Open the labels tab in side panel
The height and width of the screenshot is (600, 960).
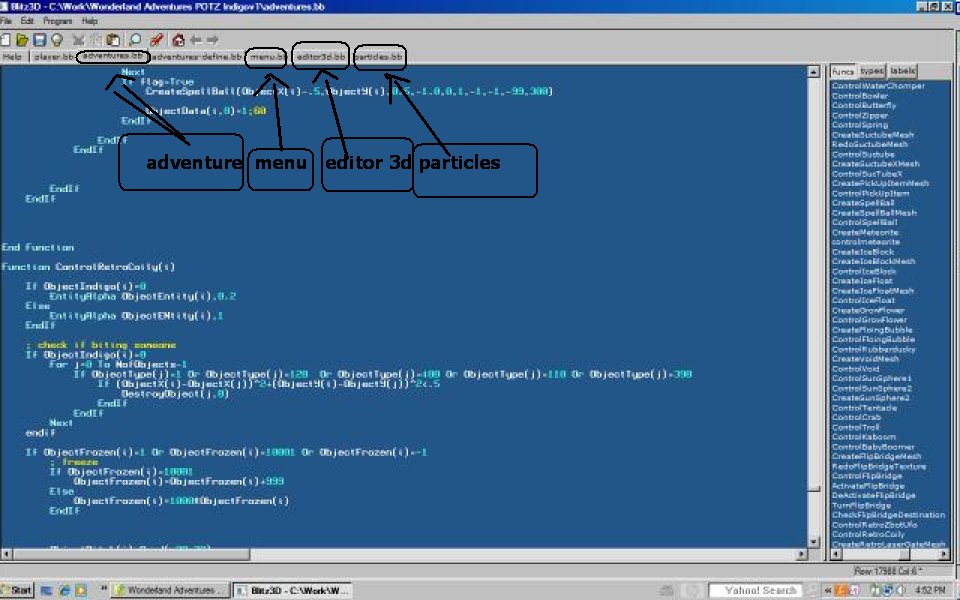[x=902, y=71]
